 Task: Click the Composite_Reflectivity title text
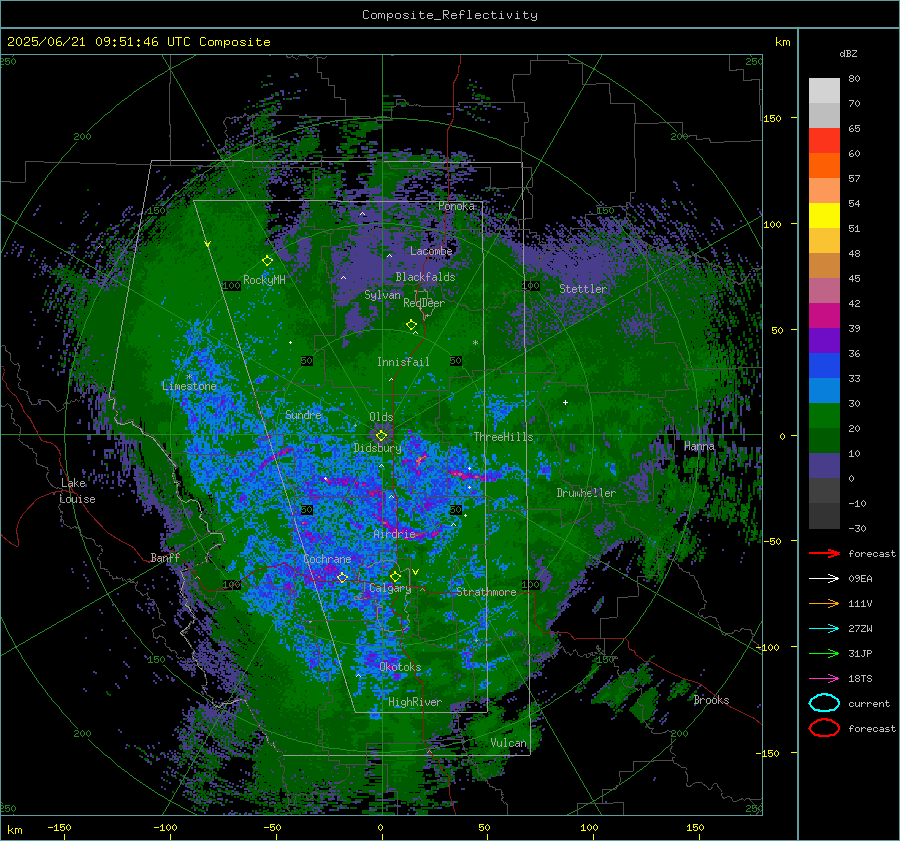[x=450, y=15]
